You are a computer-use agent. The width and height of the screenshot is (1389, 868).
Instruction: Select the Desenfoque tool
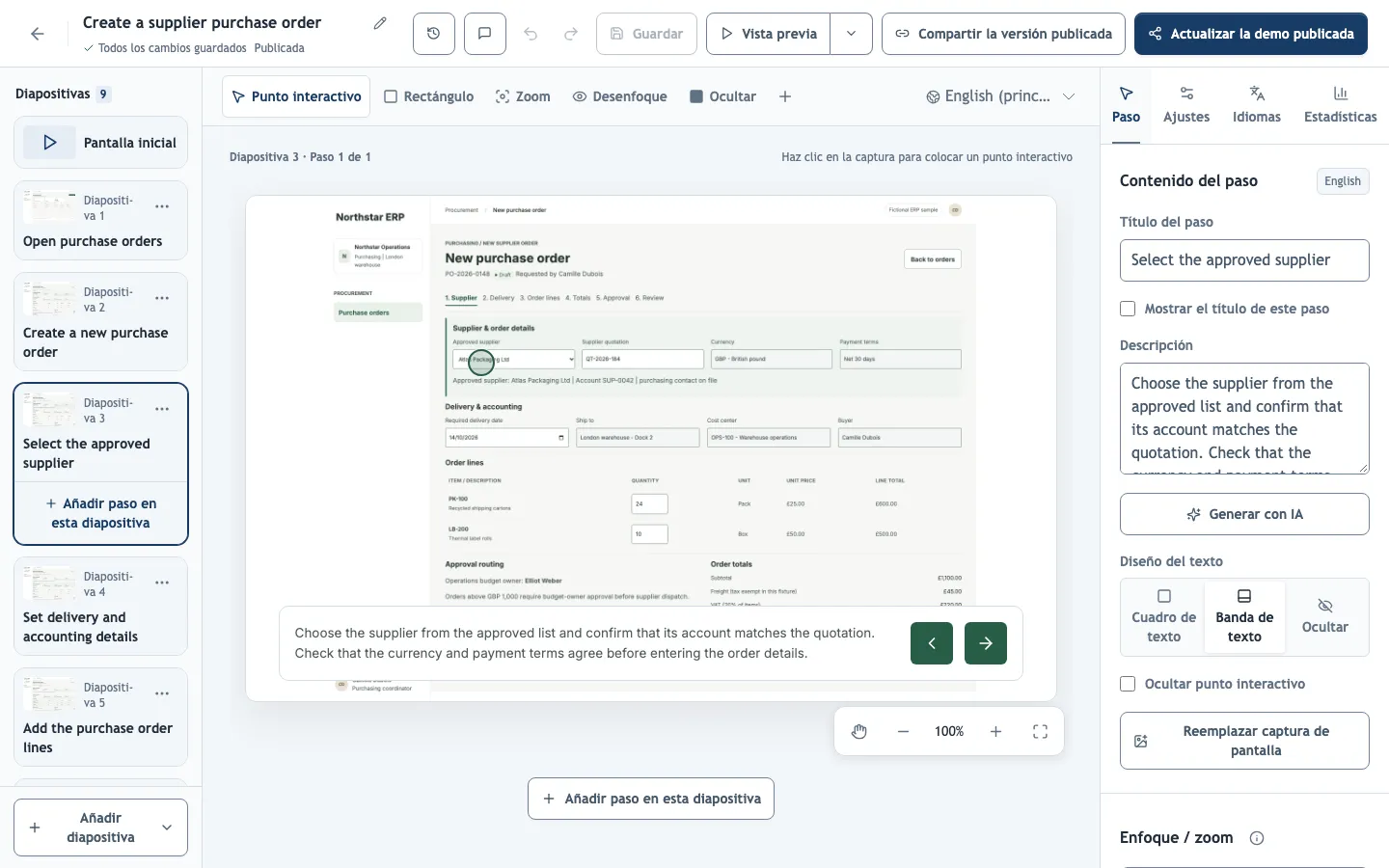pyautogui.click(x=620, y=96)
